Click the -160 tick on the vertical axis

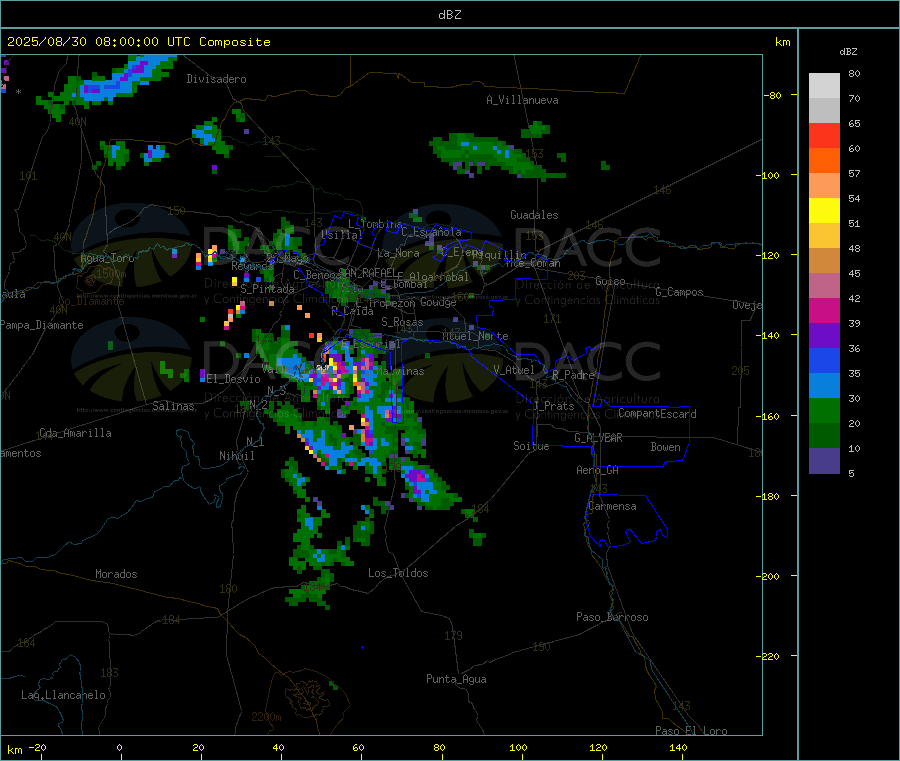pos(769,416)
